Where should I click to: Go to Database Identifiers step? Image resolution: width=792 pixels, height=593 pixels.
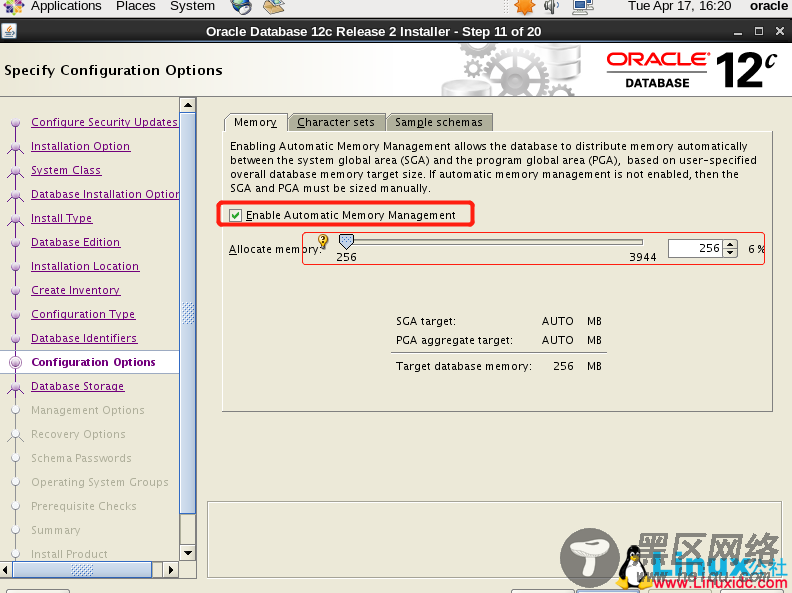84,338
